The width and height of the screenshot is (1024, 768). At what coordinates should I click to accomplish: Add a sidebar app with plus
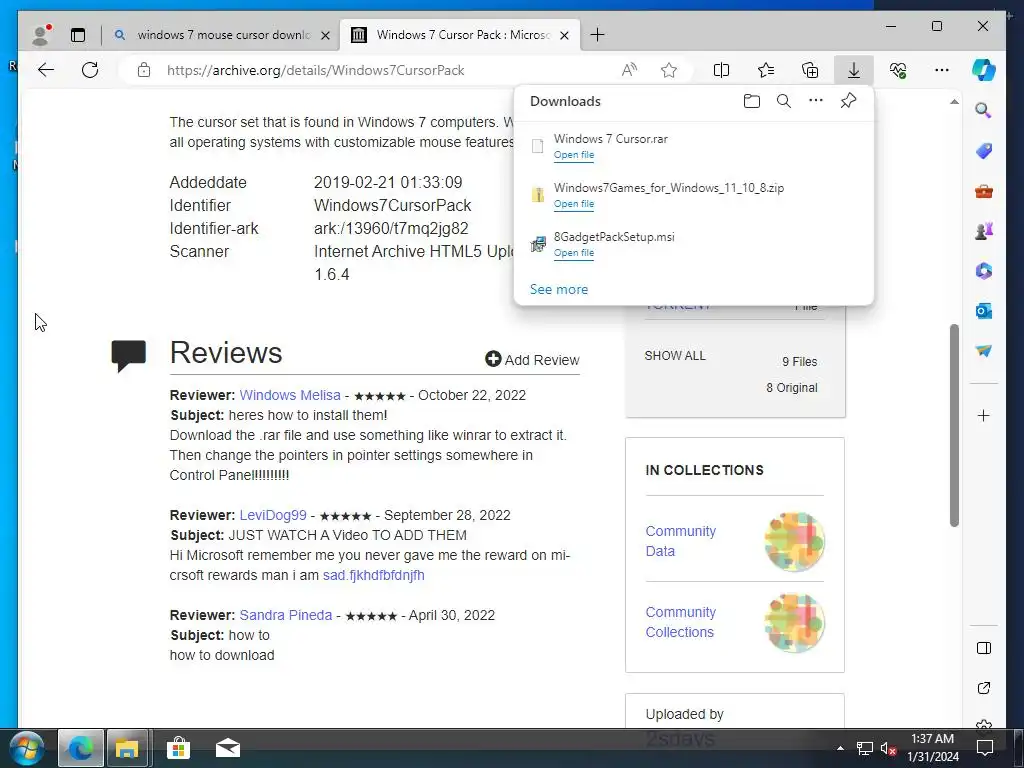(984, 415)
